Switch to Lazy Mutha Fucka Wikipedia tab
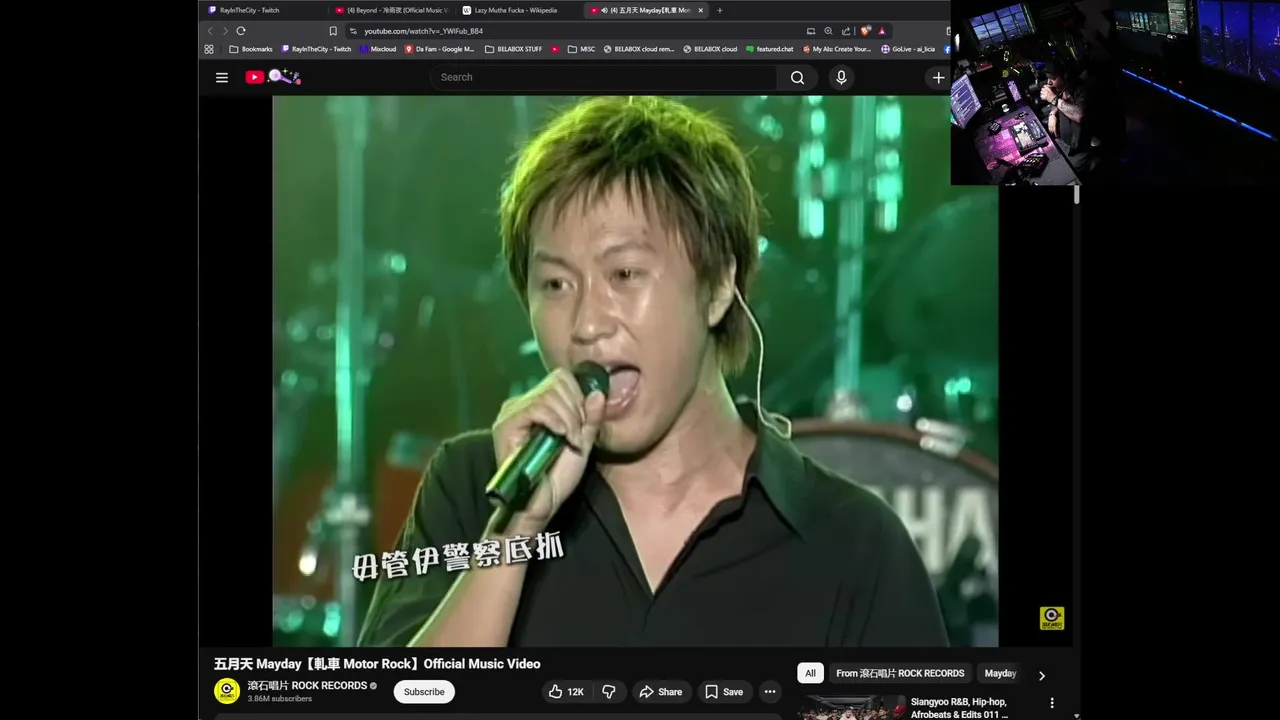The width and height of the screenshot is (1280, 720). 518,10
